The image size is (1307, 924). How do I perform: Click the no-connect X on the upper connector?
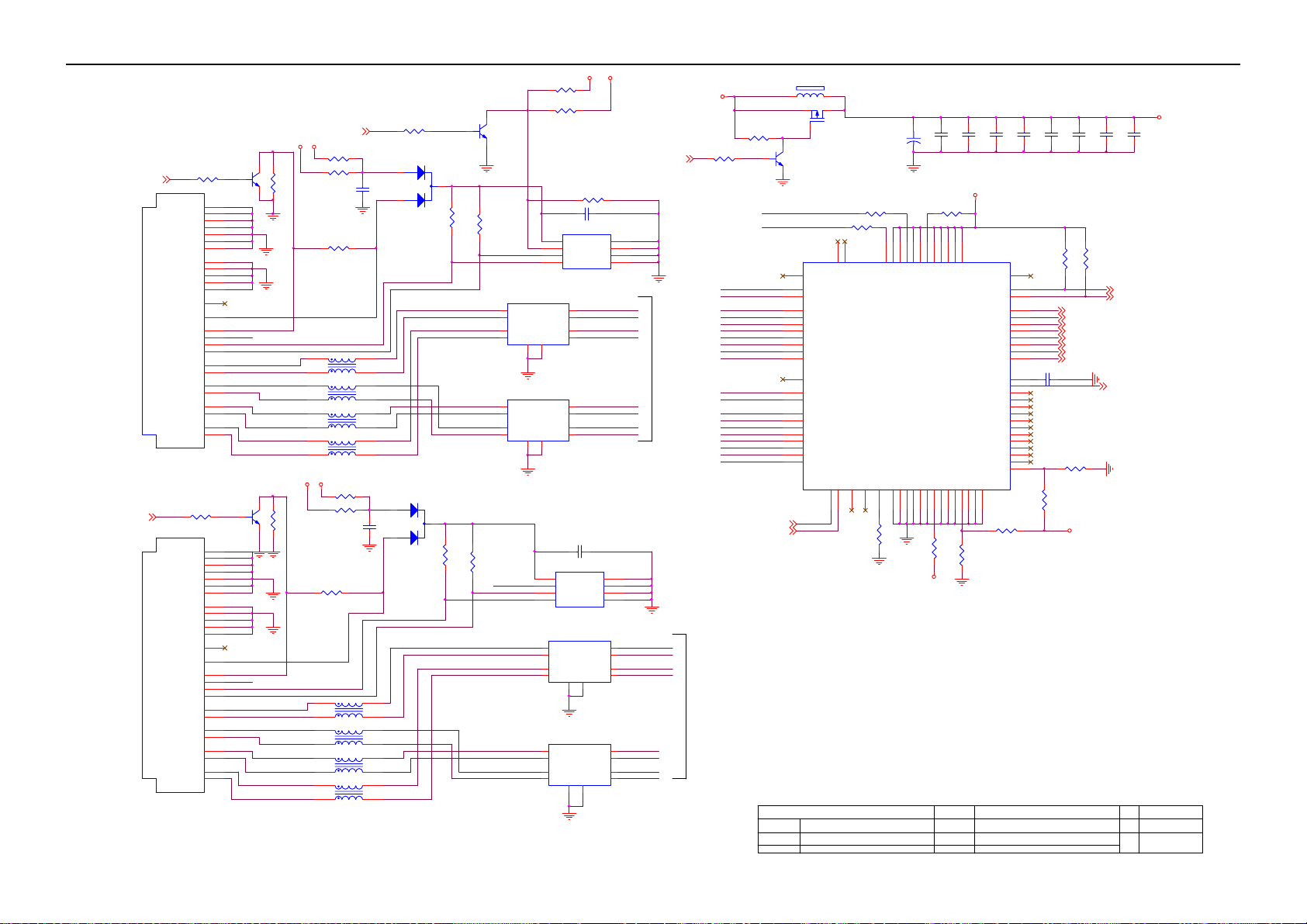(x=225, y=303)
